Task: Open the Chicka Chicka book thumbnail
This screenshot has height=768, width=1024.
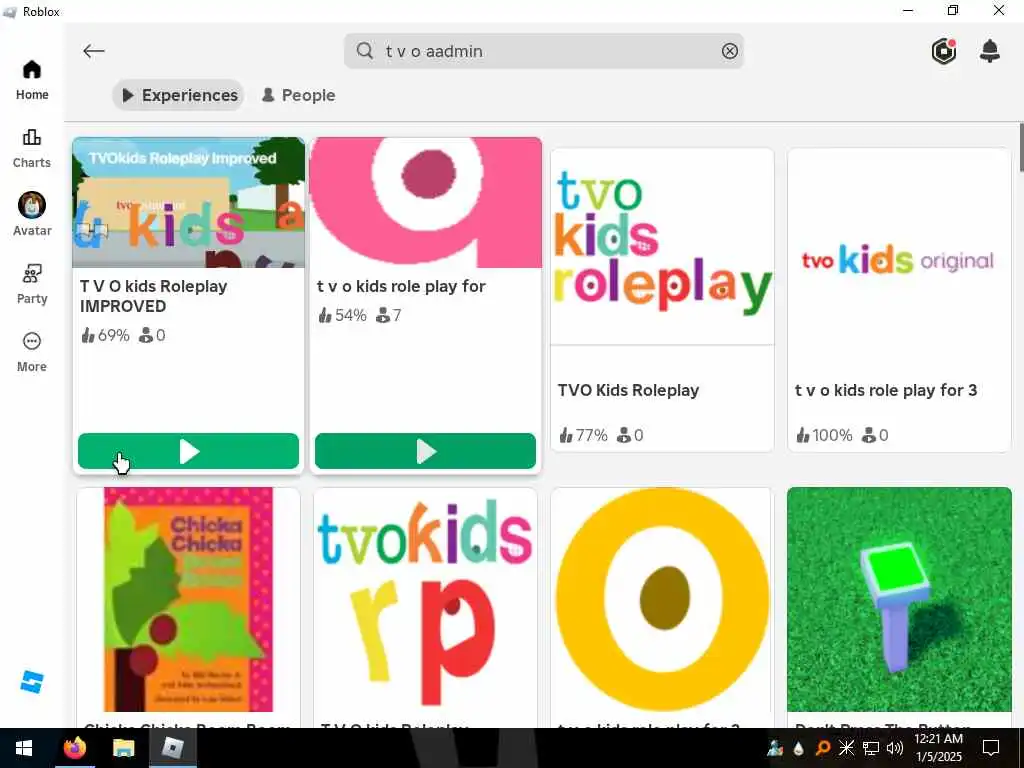Action: (x=188, y=600)
